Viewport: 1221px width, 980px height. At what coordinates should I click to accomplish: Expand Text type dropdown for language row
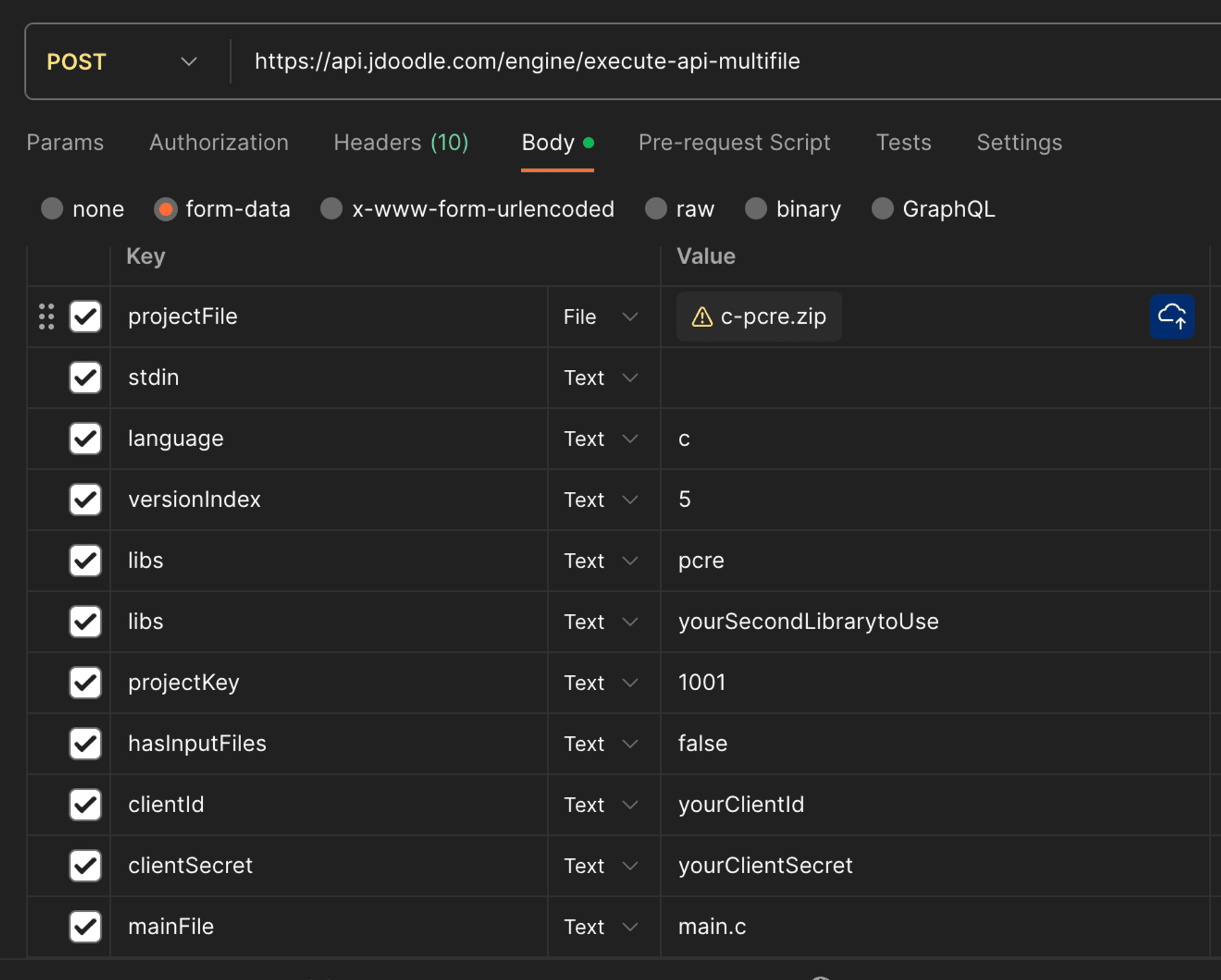601,439
